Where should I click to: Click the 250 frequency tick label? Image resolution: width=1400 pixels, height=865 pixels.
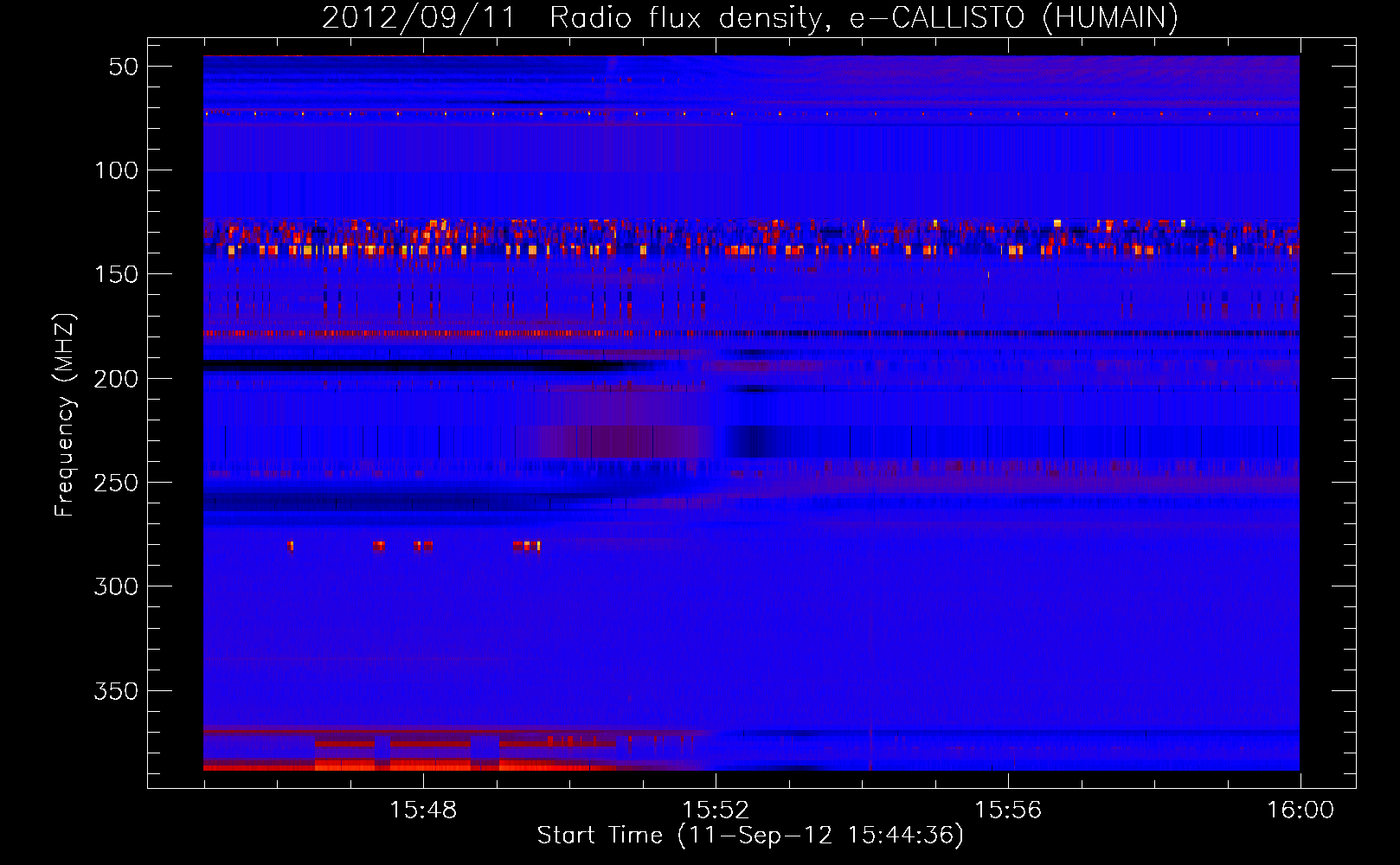(x=117, y=483)
